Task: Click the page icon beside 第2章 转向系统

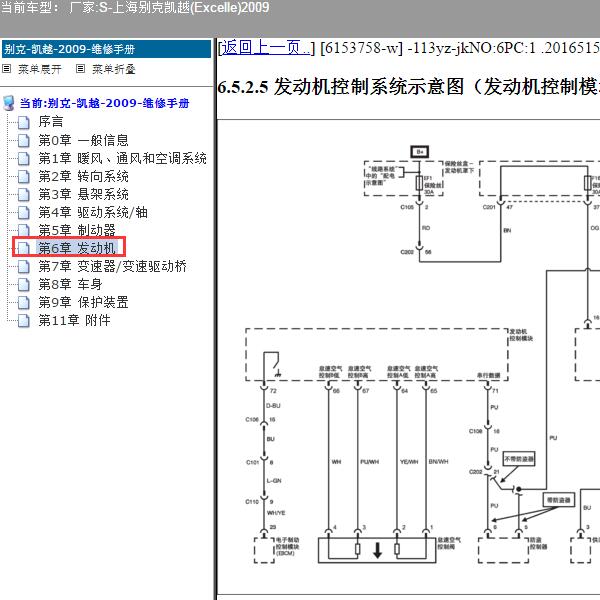Action: click(23, 176)
